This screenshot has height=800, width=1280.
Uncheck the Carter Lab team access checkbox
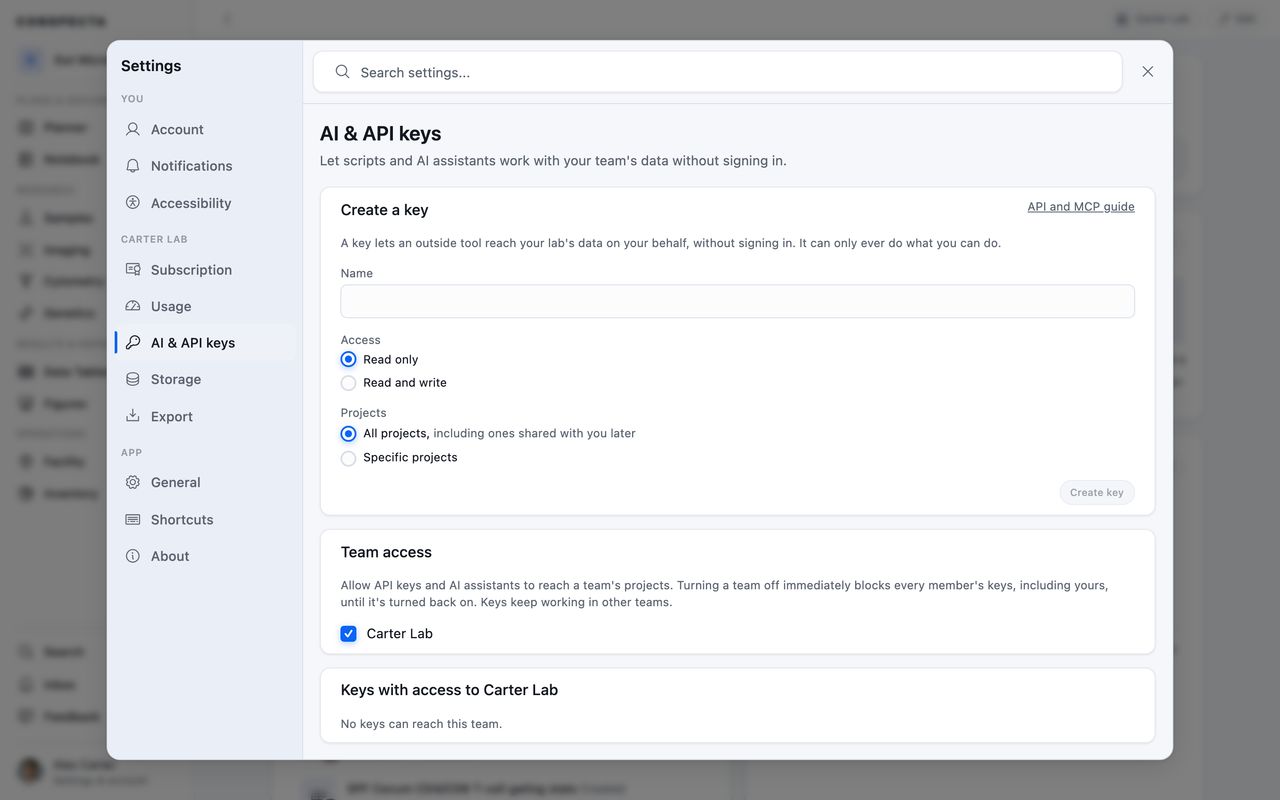pos(348,634)
